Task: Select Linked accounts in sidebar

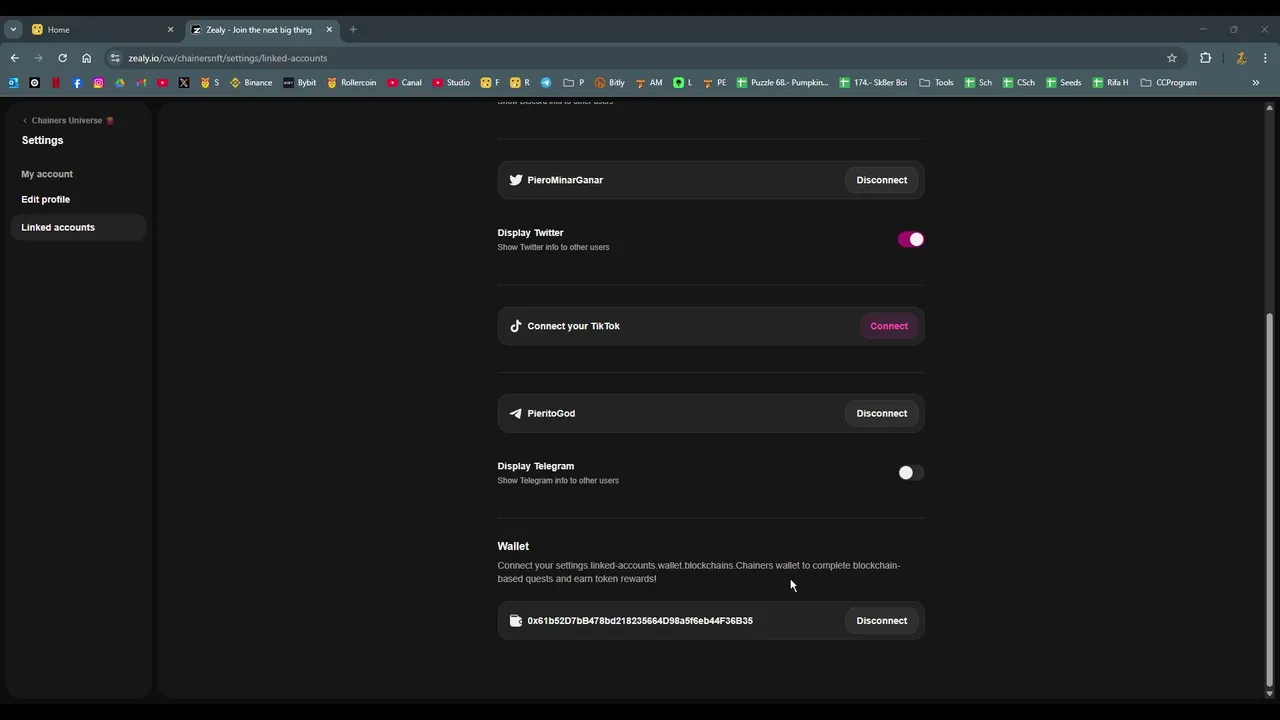Action: point(78,227)
